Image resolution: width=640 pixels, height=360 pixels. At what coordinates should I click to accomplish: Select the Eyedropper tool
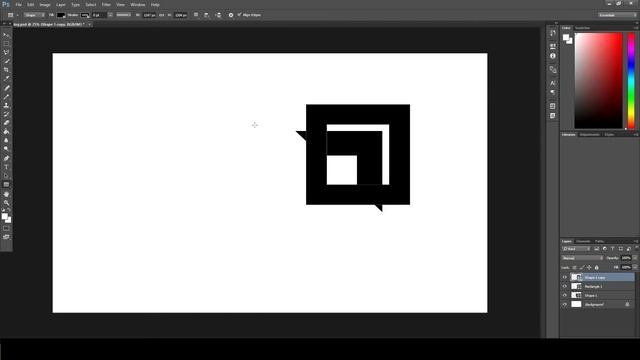(6, 79)
